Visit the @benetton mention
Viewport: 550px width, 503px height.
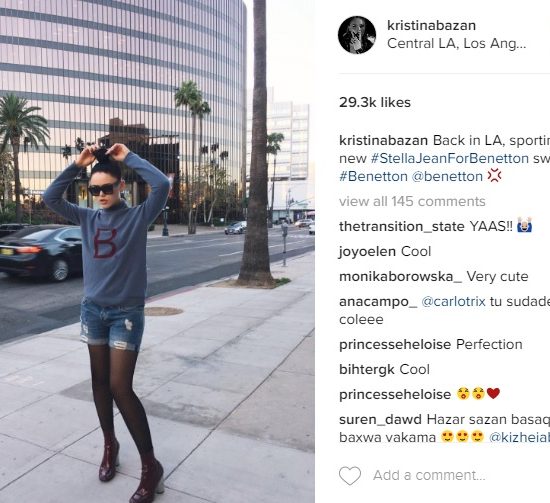[447, 176]
